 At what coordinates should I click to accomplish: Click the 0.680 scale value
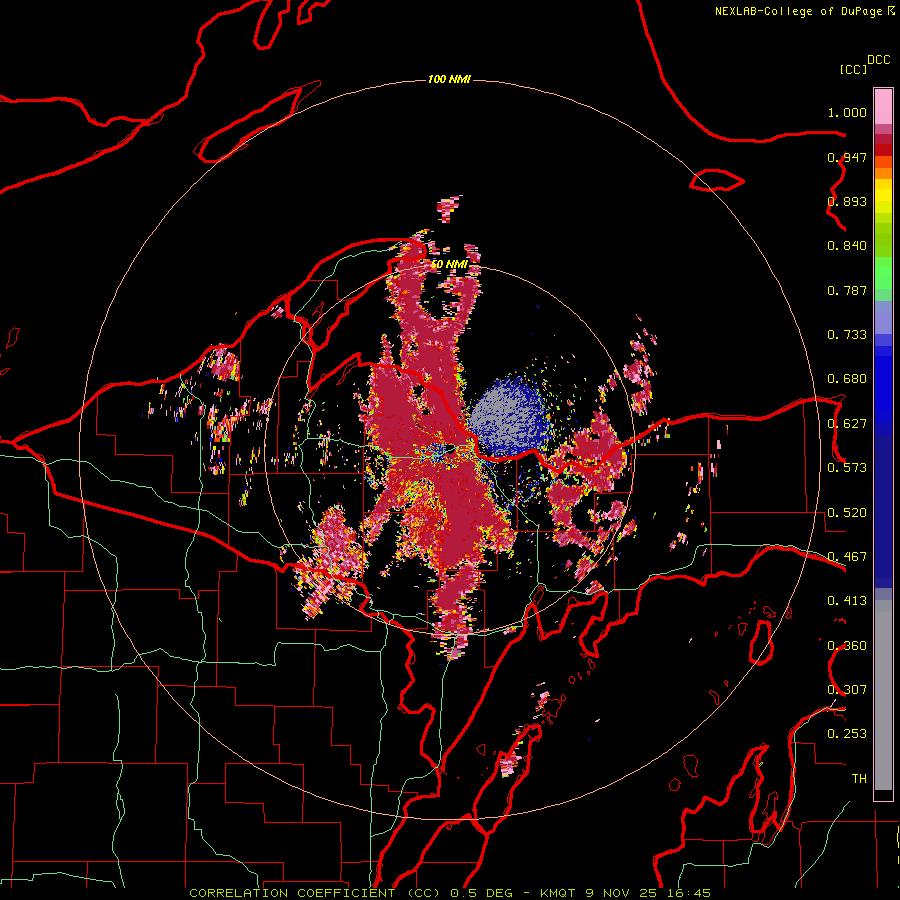point(847,379)
